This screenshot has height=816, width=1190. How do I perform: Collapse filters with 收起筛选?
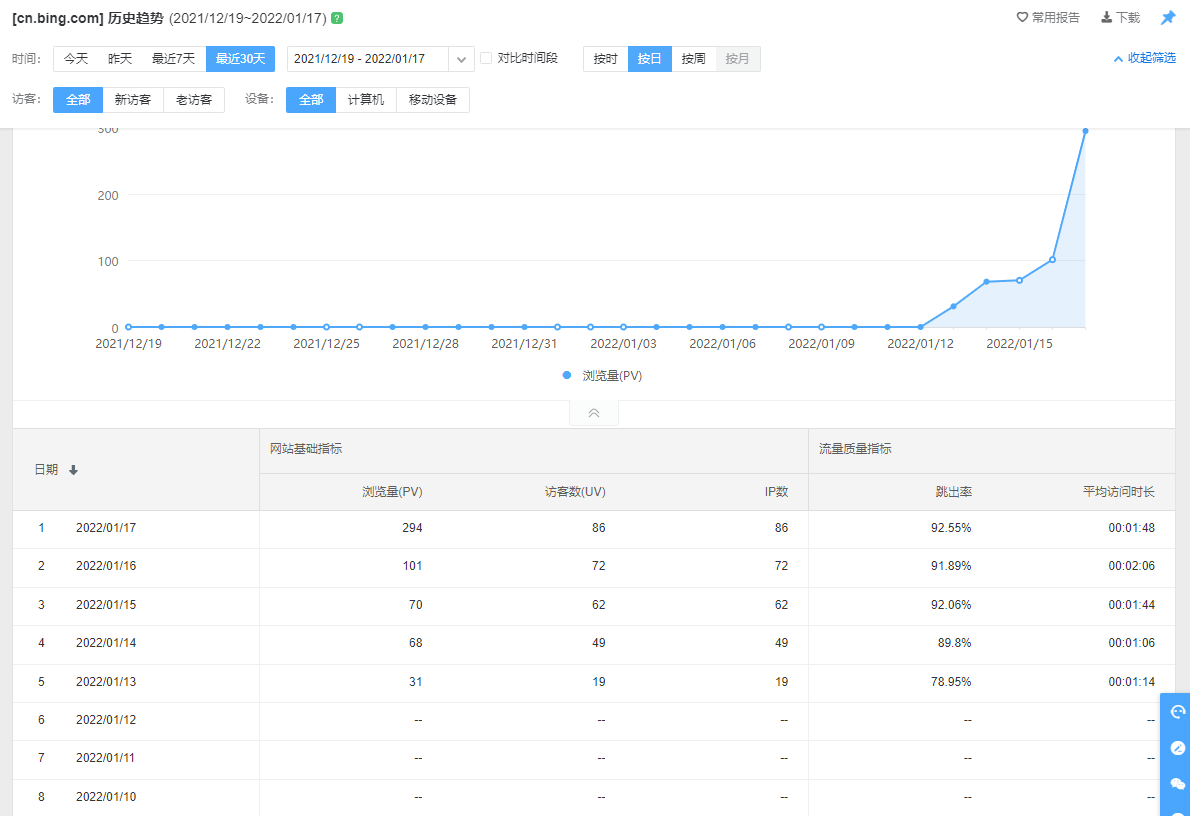click(x=1145, y=58)
